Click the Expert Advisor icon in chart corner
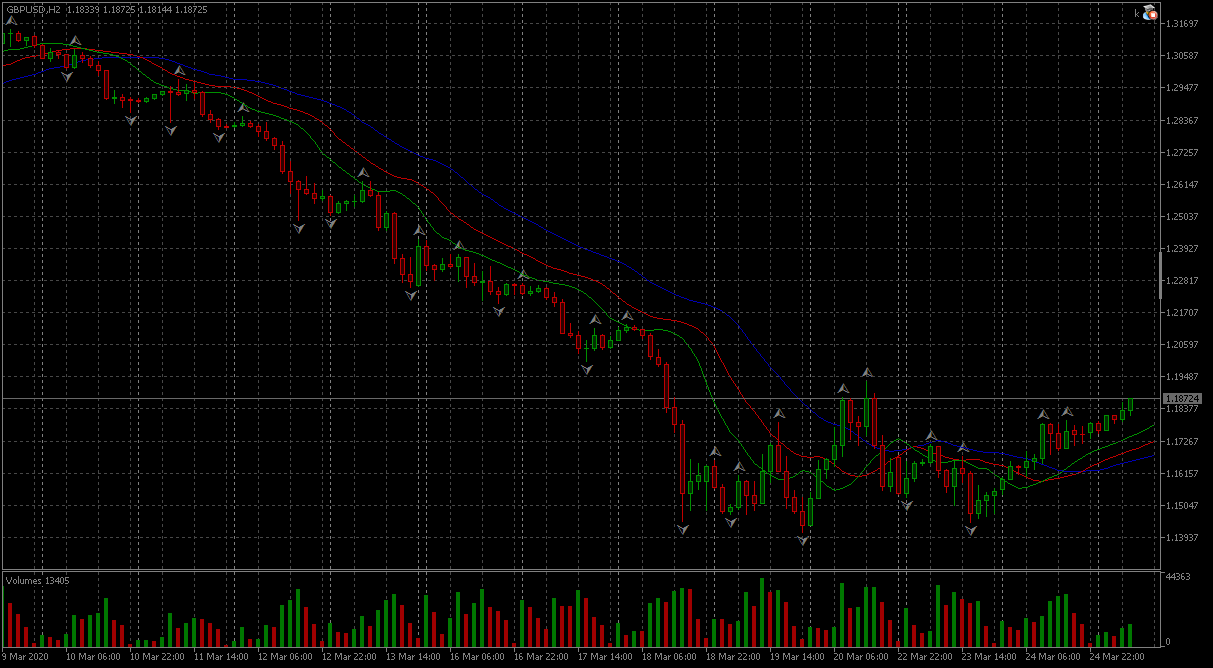Image resolution: width=1213 pixels, height=668 pixels. [1149, 13]
